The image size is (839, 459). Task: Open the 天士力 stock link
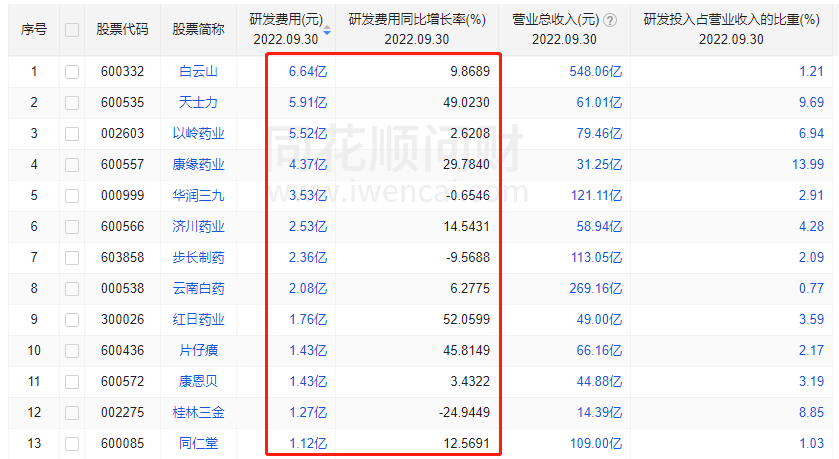coord(198,103)
